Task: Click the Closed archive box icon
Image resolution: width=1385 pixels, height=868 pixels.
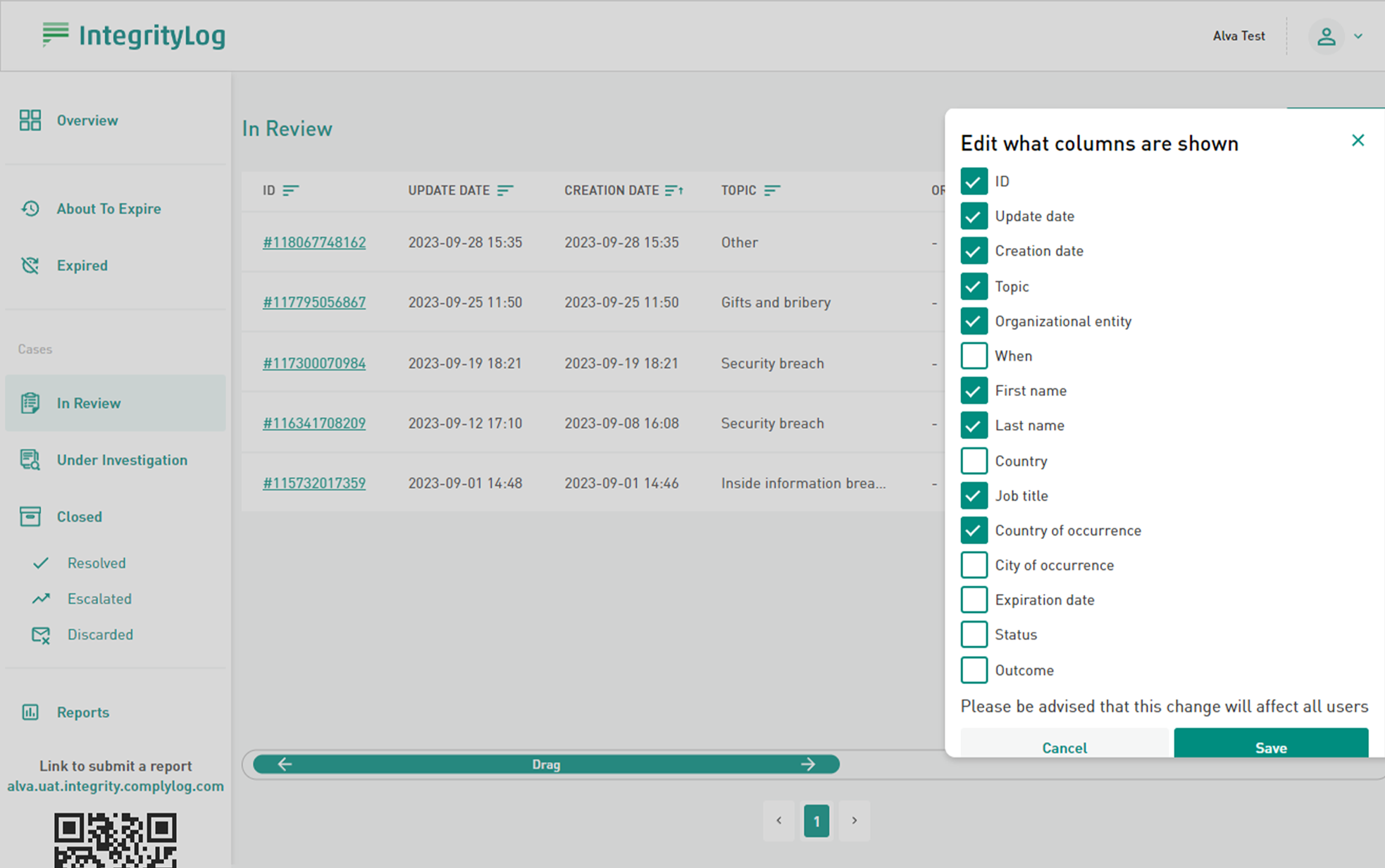Action: click(x=30, y=516)
